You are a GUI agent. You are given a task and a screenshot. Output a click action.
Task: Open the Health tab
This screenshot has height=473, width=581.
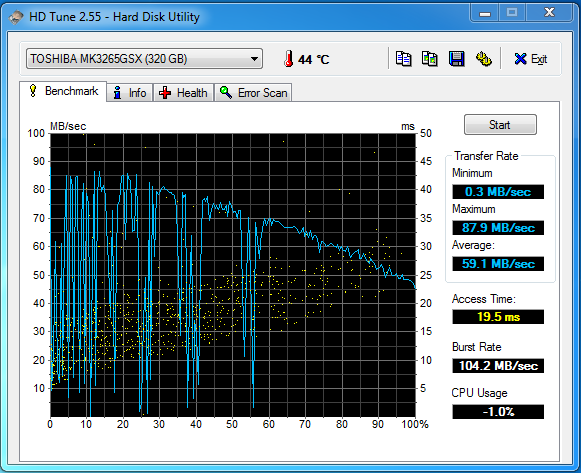point(183,93)
